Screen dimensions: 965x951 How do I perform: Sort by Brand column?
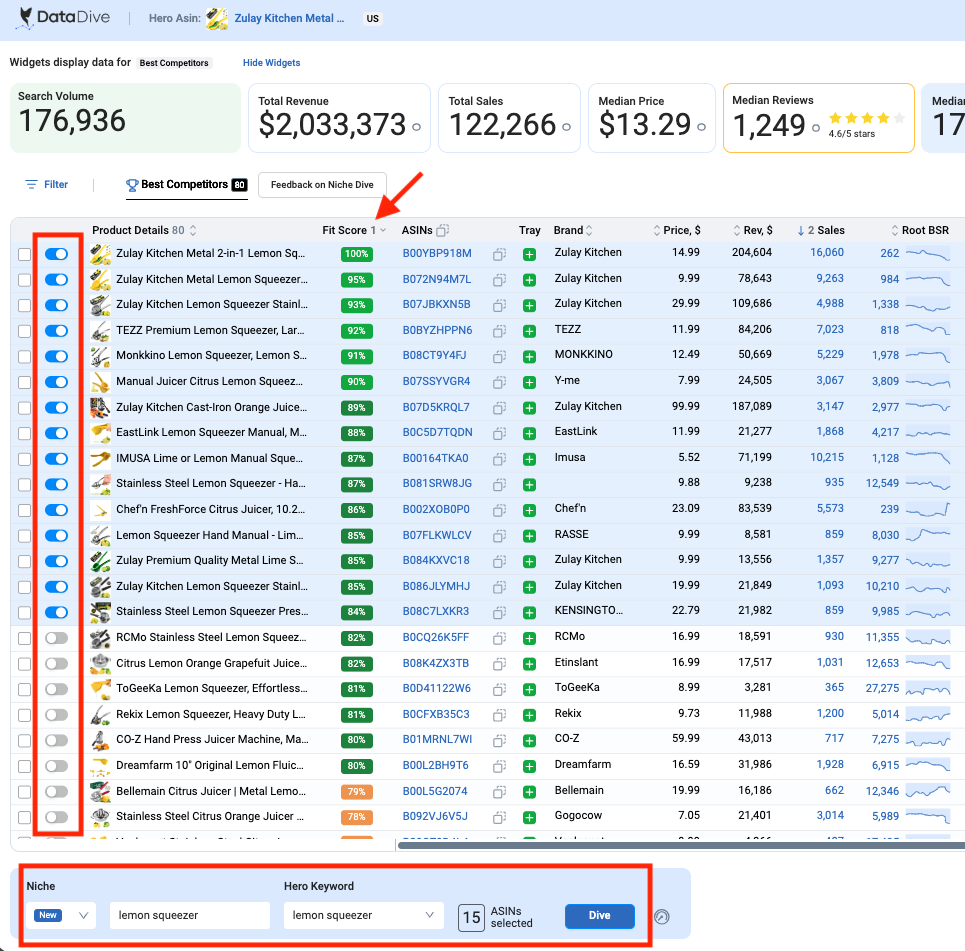pyautogui.click(x=589, y=230)
